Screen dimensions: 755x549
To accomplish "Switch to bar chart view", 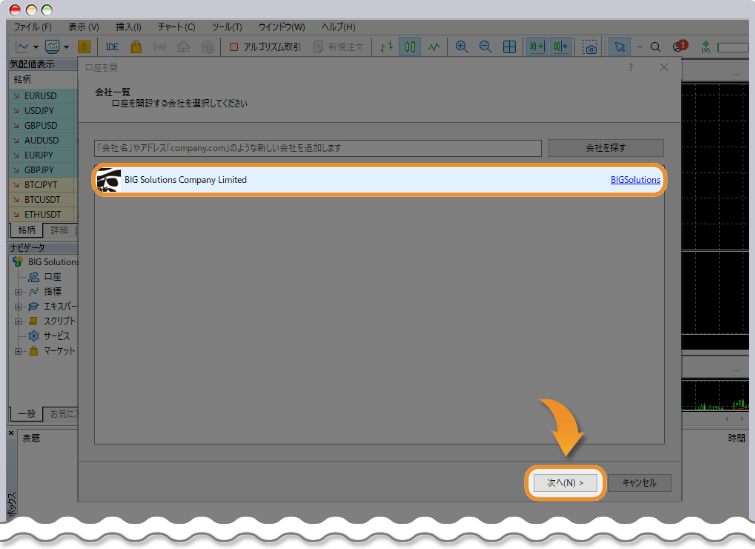I will click(386, 47).
